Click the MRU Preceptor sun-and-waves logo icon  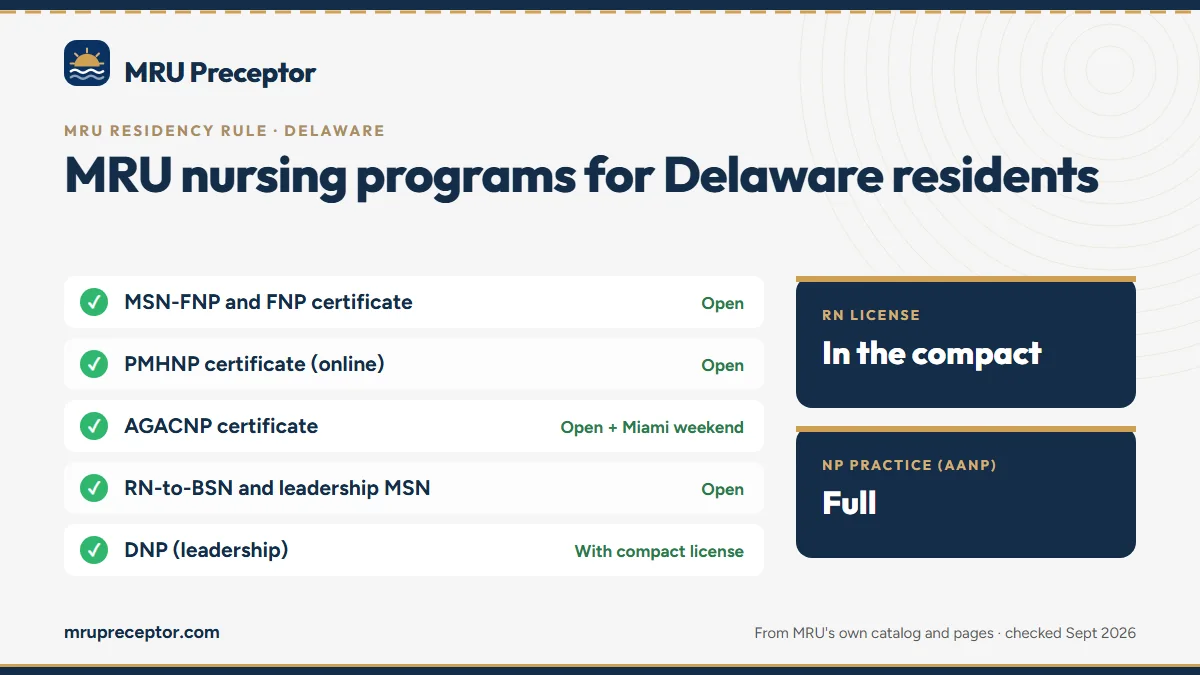(87, 63)
